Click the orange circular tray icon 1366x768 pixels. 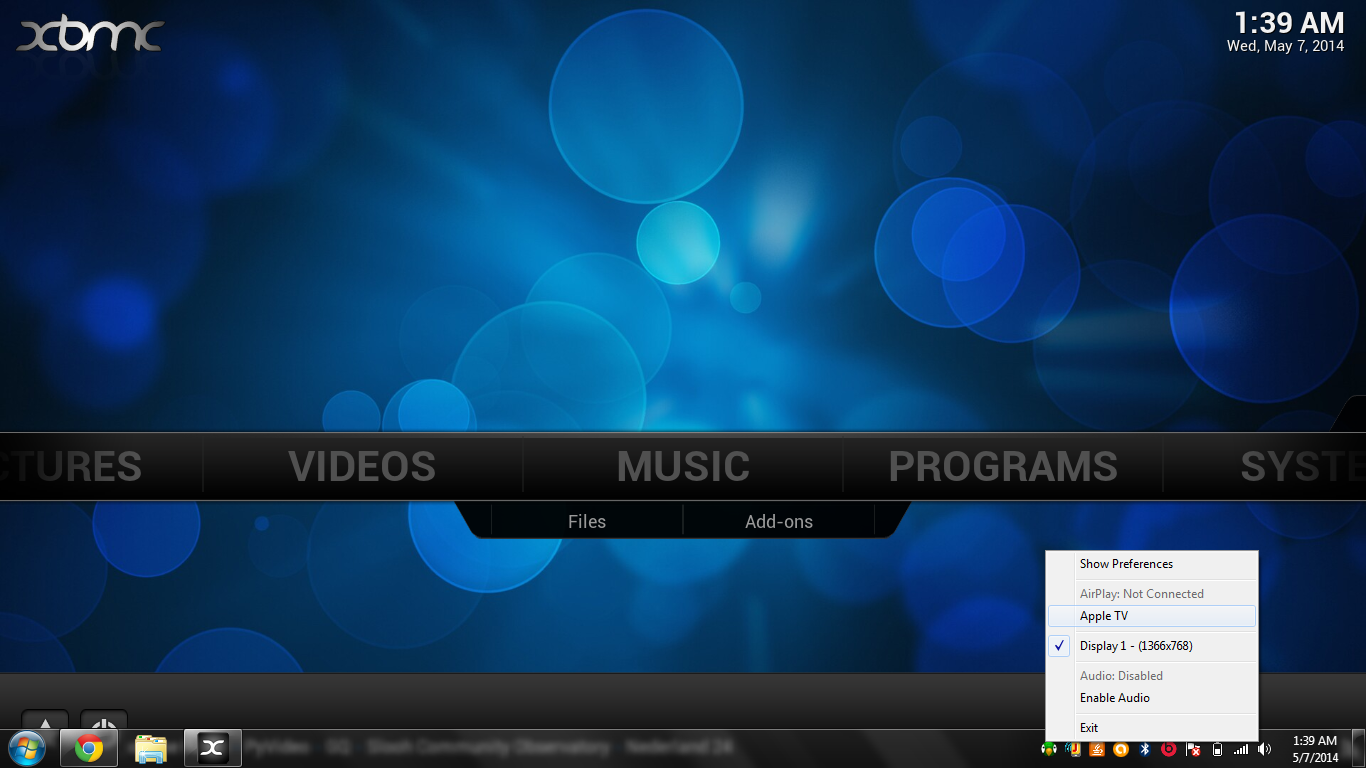1121,749
